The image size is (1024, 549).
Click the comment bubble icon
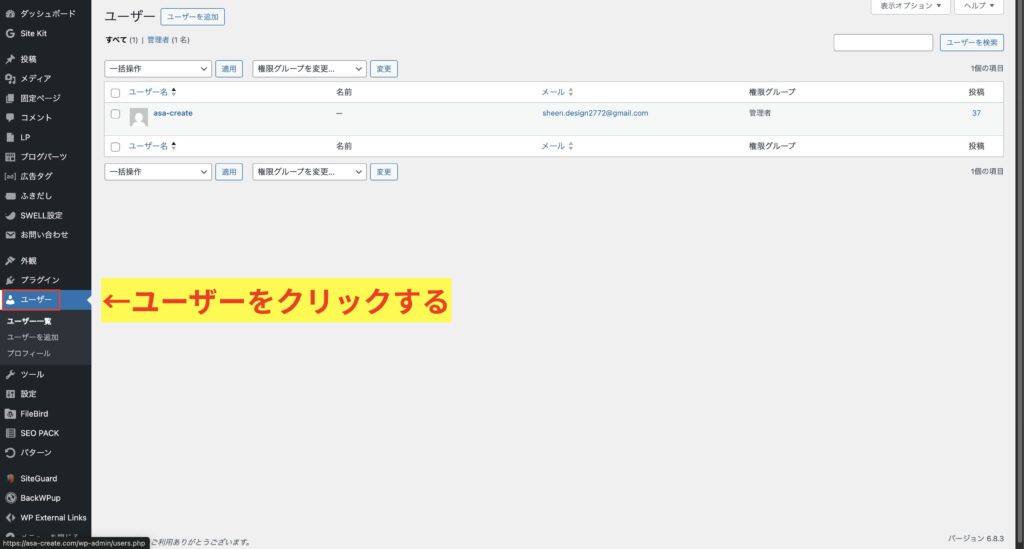[x=10, y=117]
